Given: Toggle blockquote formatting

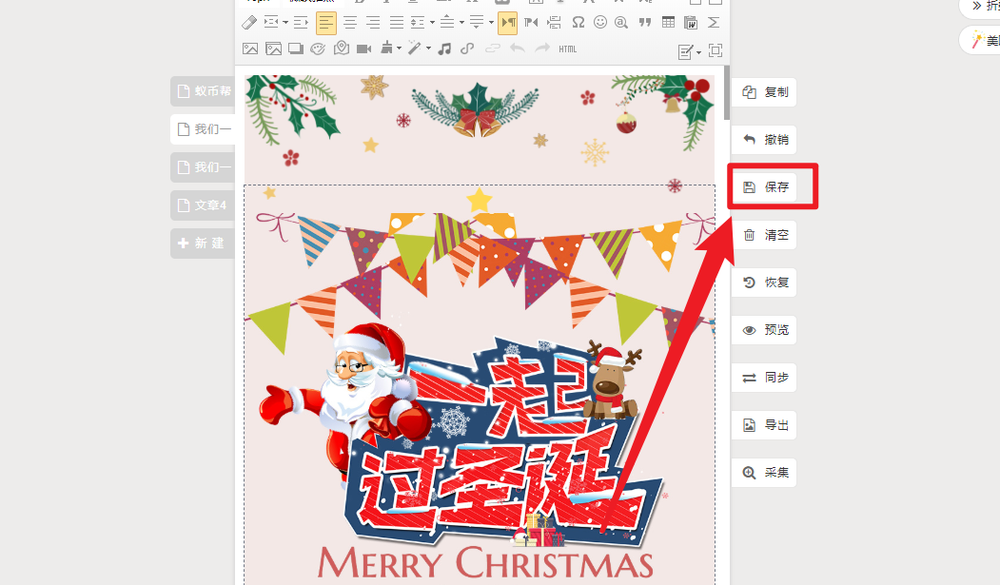Looking at the screenshot, I should (x=645, y=23).
